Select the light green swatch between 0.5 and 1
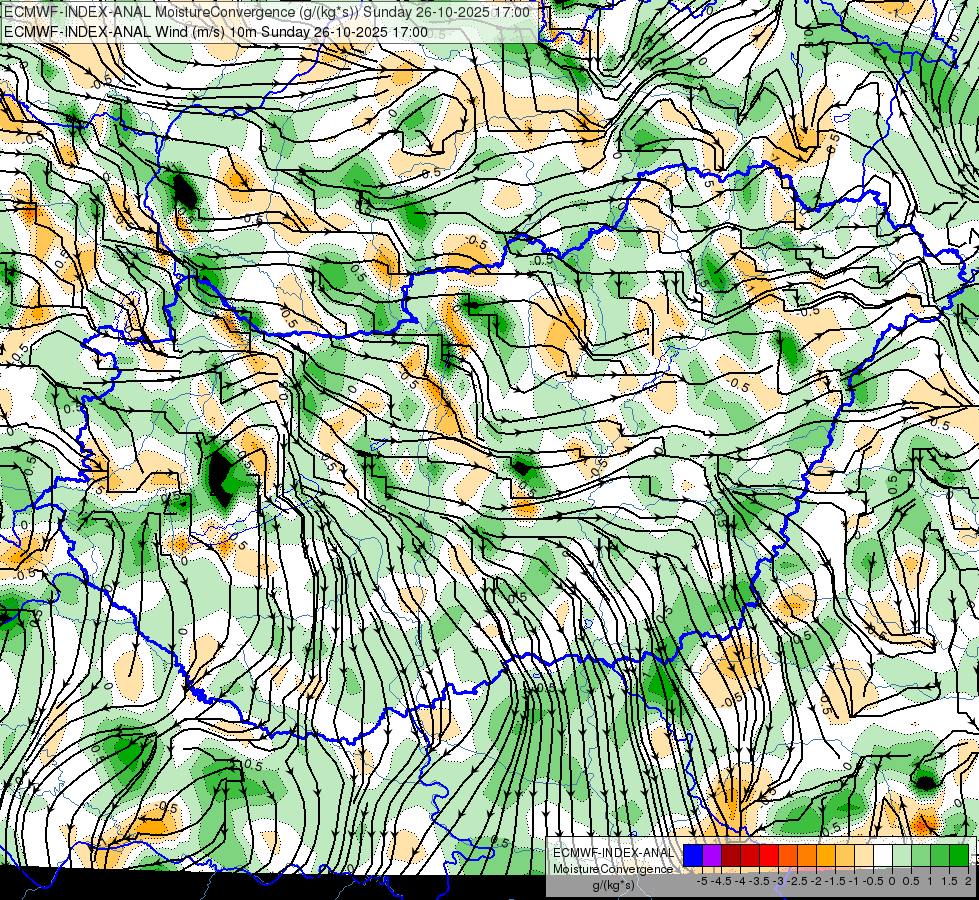Viewport: 979px width, 900px height. click(x=921, y=856)
